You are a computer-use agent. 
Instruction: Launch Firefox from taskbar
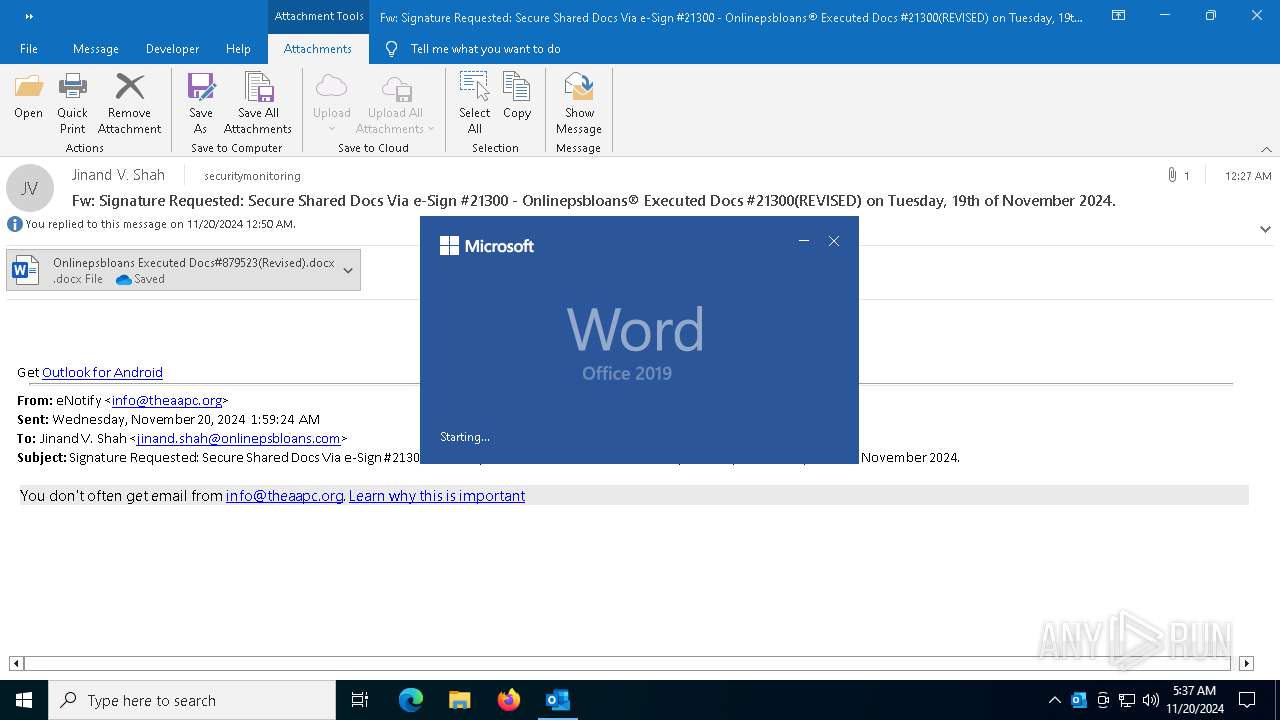(x=508, y=700)
